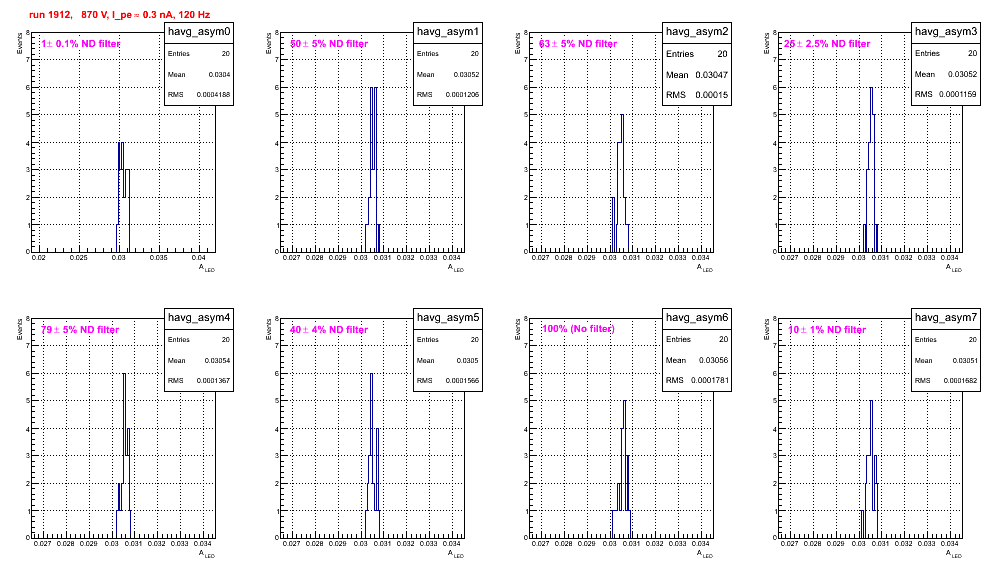
Task: Click the Mean value 0.0305 in havg_asym5
Action: [x=468, y=360]
